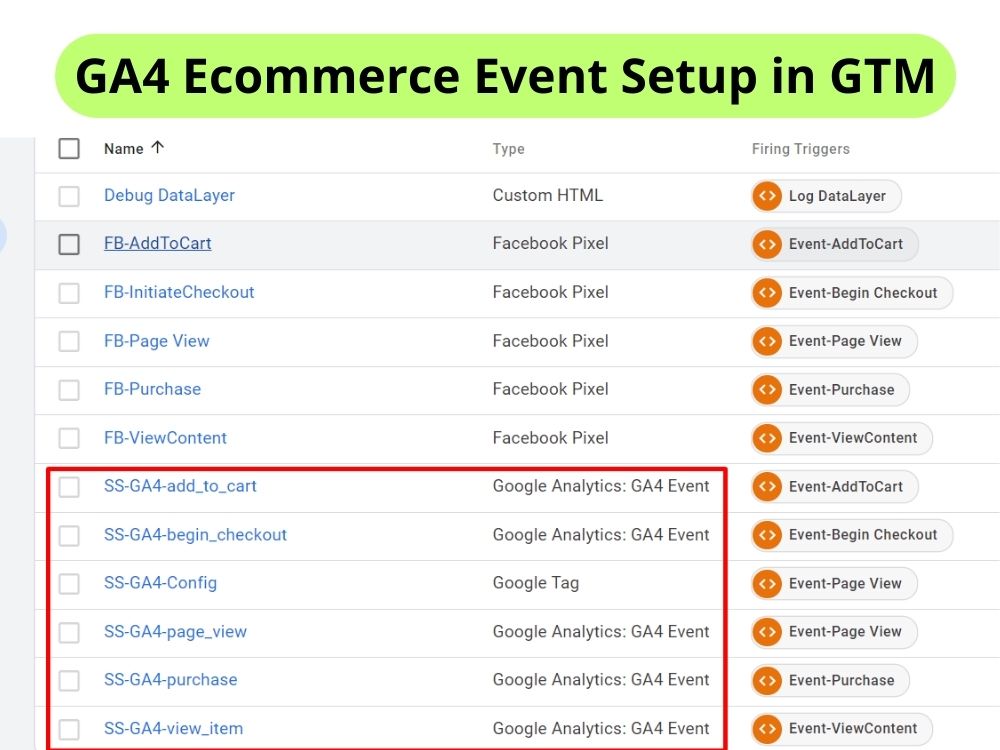Viewport: 1000px width, 750px height.
Task: Open the Debug DataLayer tag
Action: coord(169,195)
